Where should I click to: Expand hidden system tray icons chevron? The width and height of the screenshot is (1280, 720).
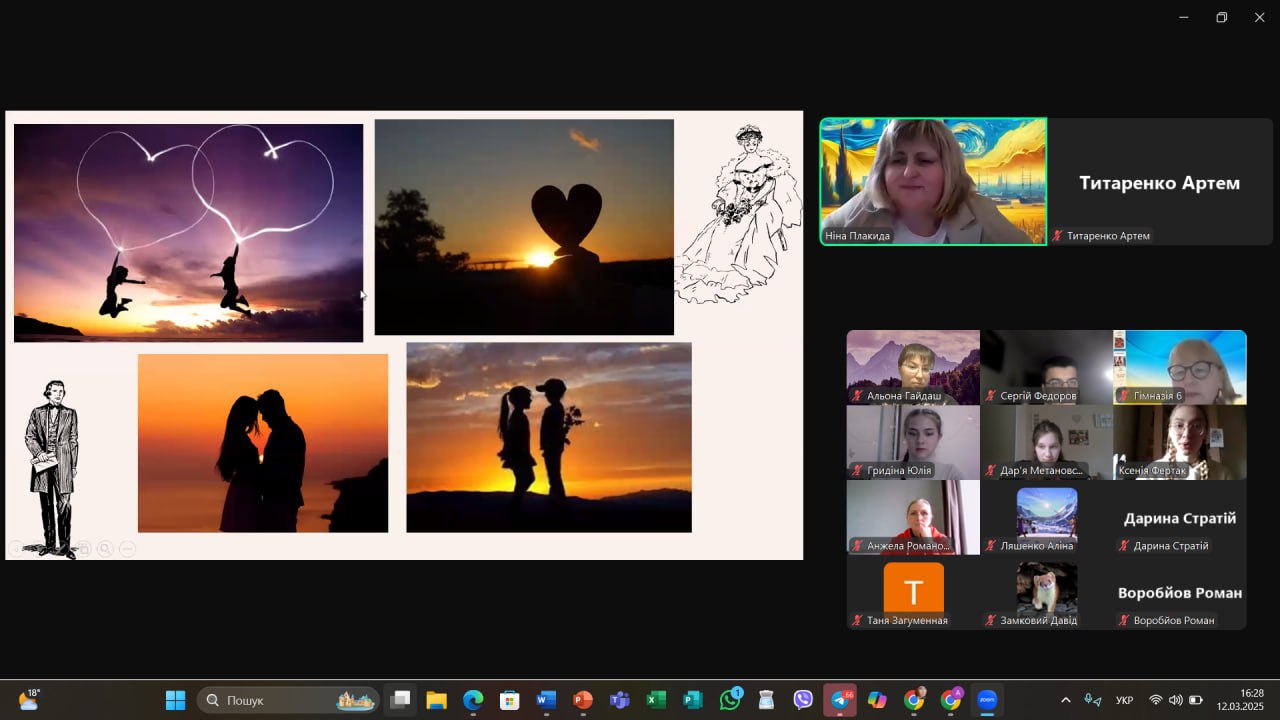[x=1065, y=700]
